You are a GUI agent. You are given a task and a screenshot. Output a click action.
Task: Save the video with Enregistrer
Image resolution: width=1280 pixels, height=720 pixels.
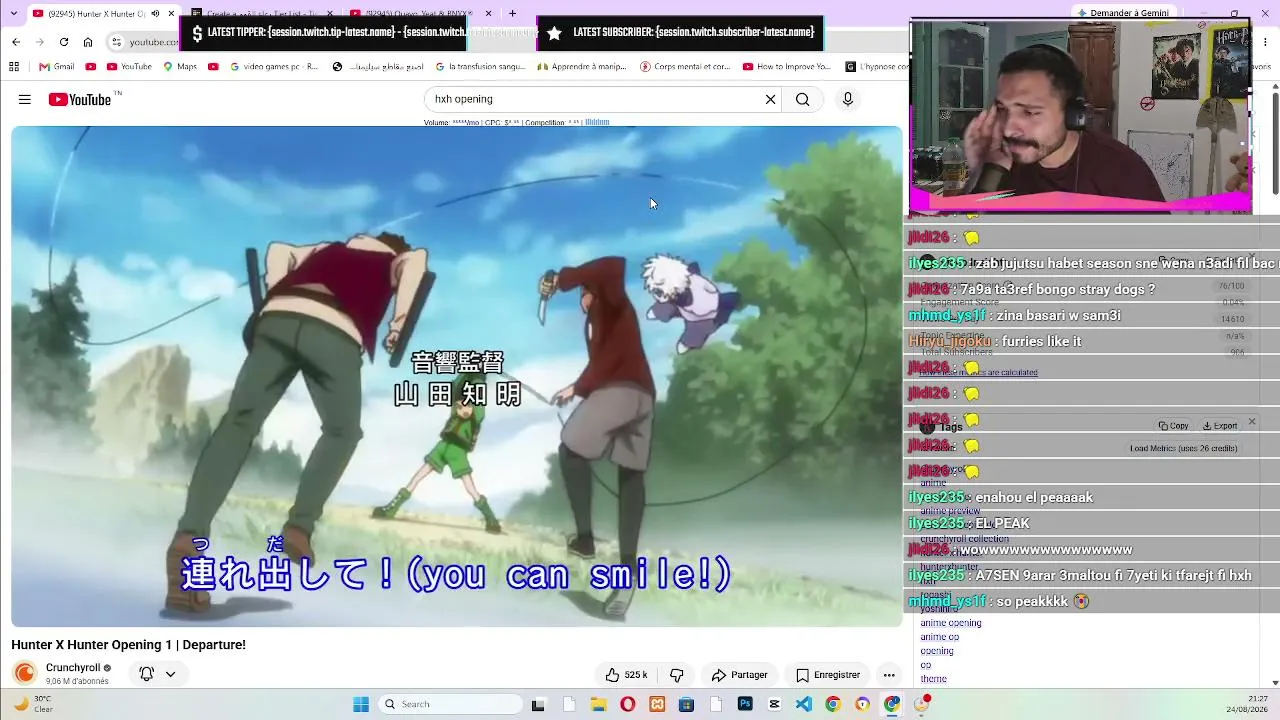pyautogui.click(x=827, y=675)
